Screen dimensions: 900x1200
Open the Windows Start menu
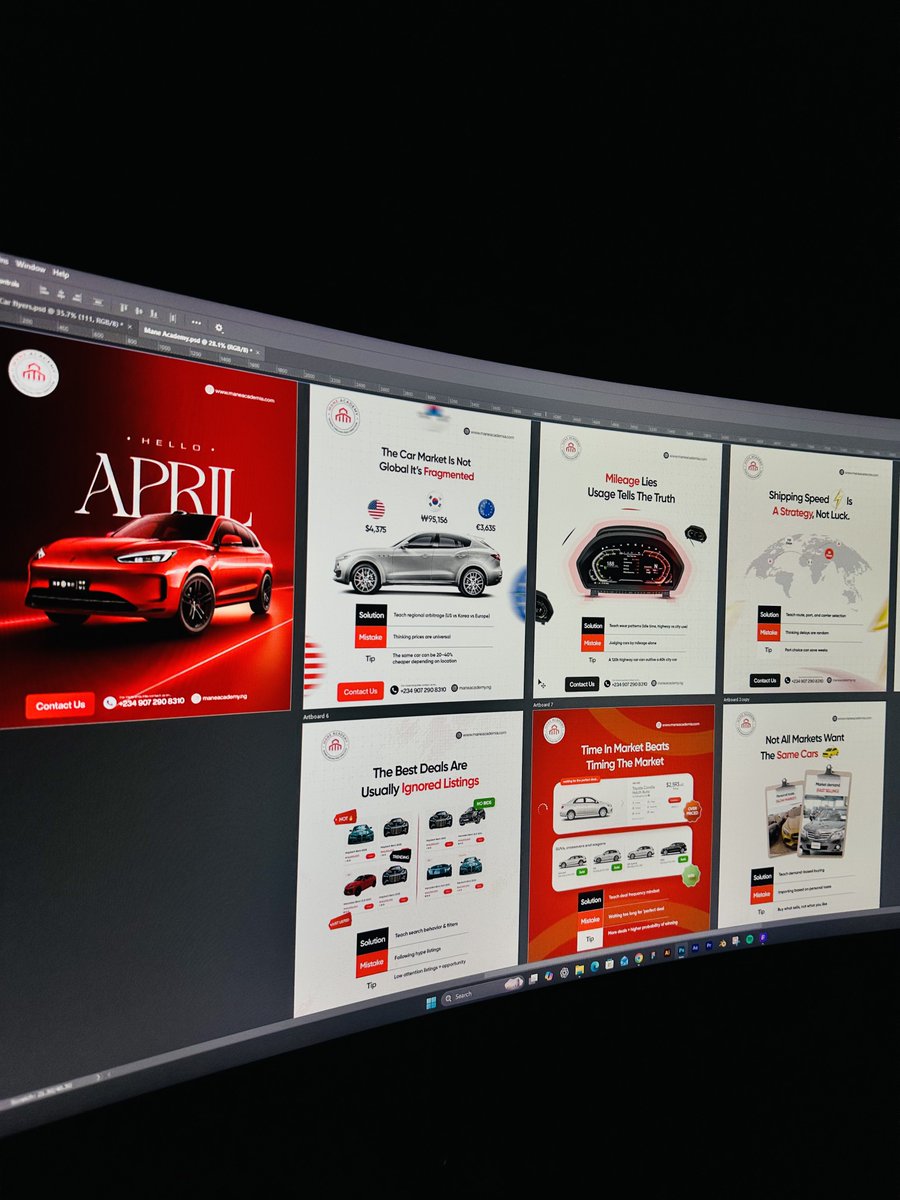tap(431, 1003)
